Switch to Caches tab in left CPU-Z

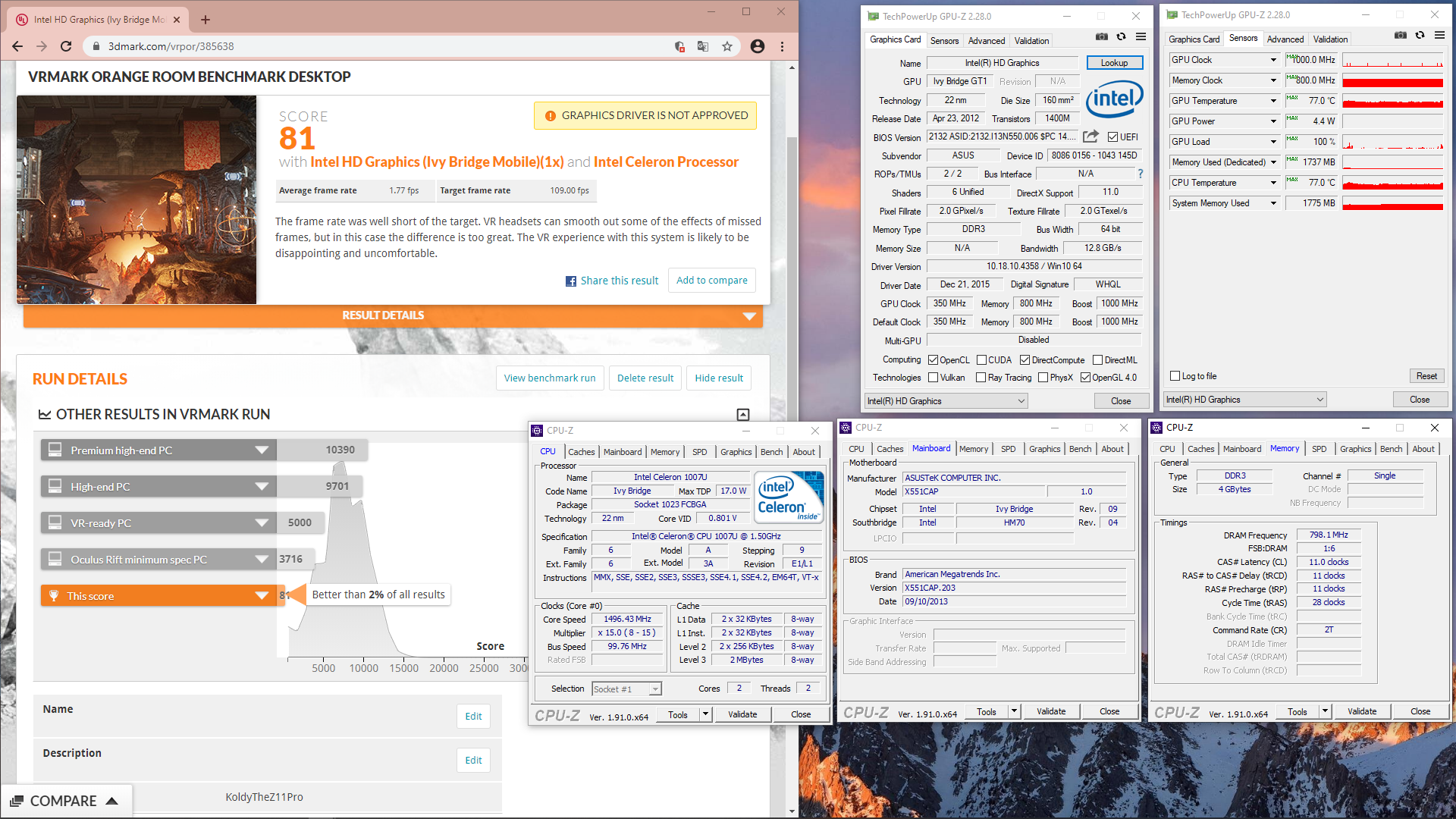[x=582, y=452]
